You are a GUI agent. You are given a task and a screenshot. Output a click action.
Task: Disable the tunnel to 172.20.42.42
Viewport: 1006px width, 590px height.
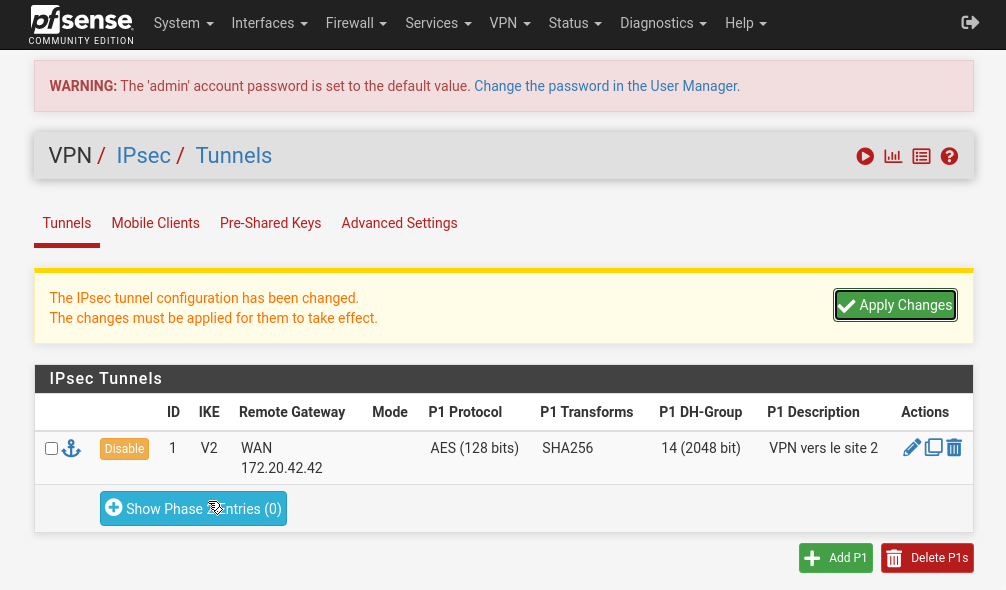pos(124,449)
